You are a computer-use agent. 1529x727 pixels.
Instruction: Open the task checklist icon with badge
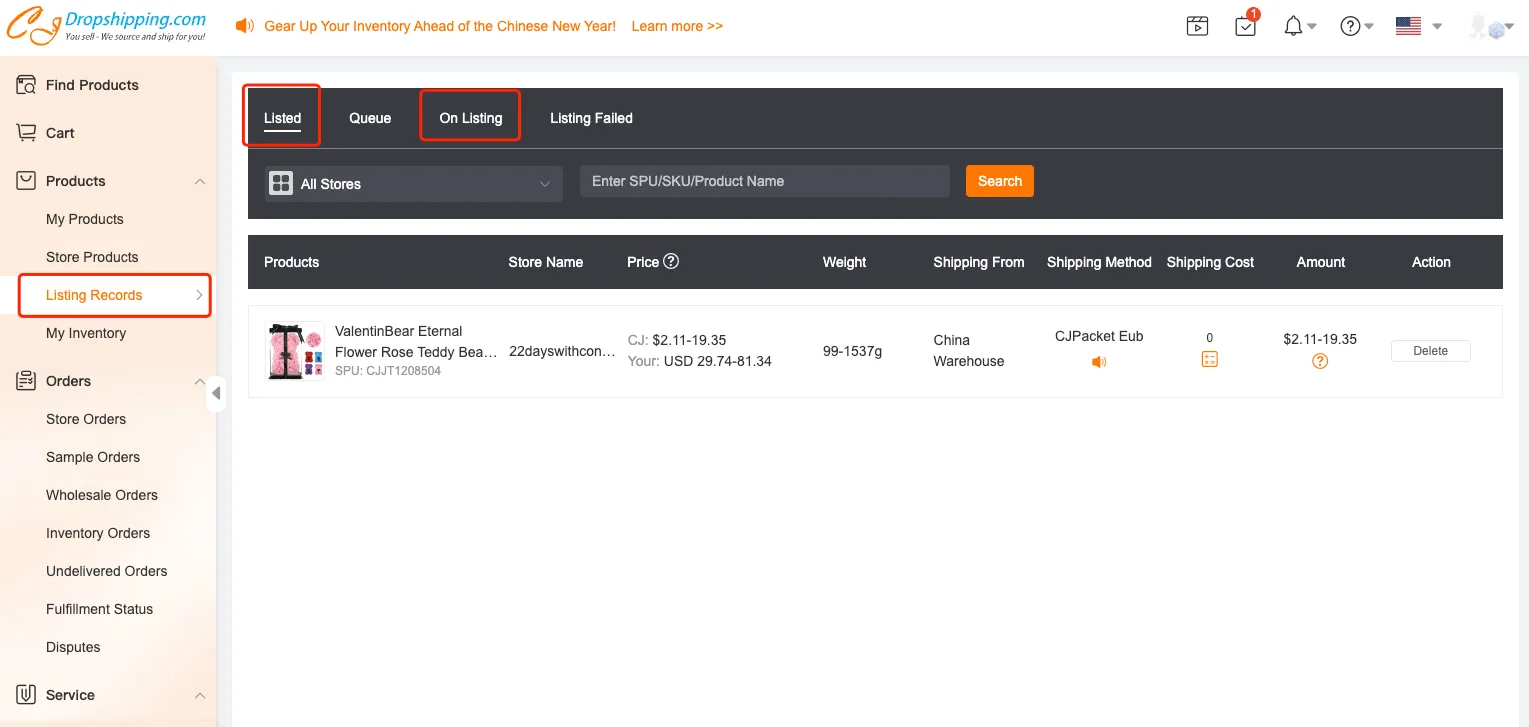(1245, 27)
